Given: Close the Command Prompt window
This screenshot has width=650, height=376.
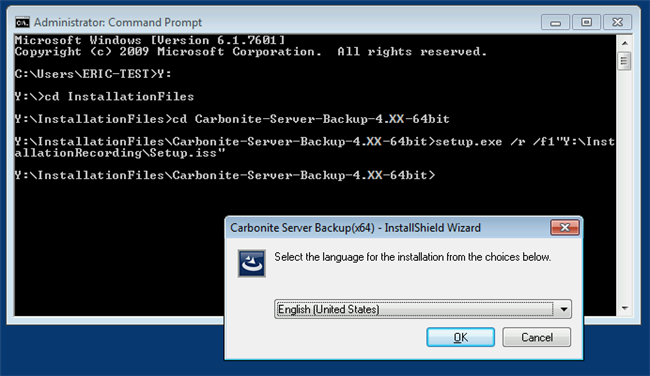Looking at the screenshot, I should (617, 22).
